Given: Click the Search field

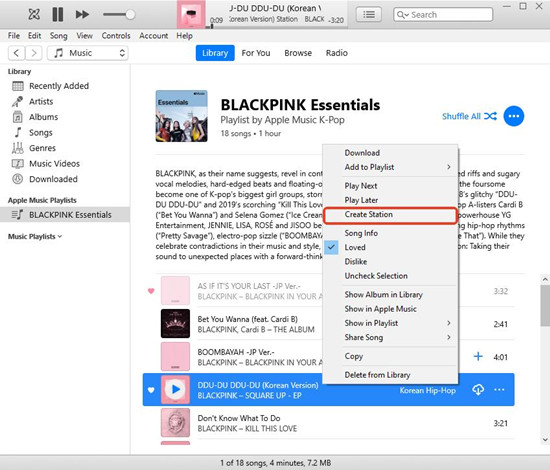Looking at the screenshot, I should tap(443, 15).
